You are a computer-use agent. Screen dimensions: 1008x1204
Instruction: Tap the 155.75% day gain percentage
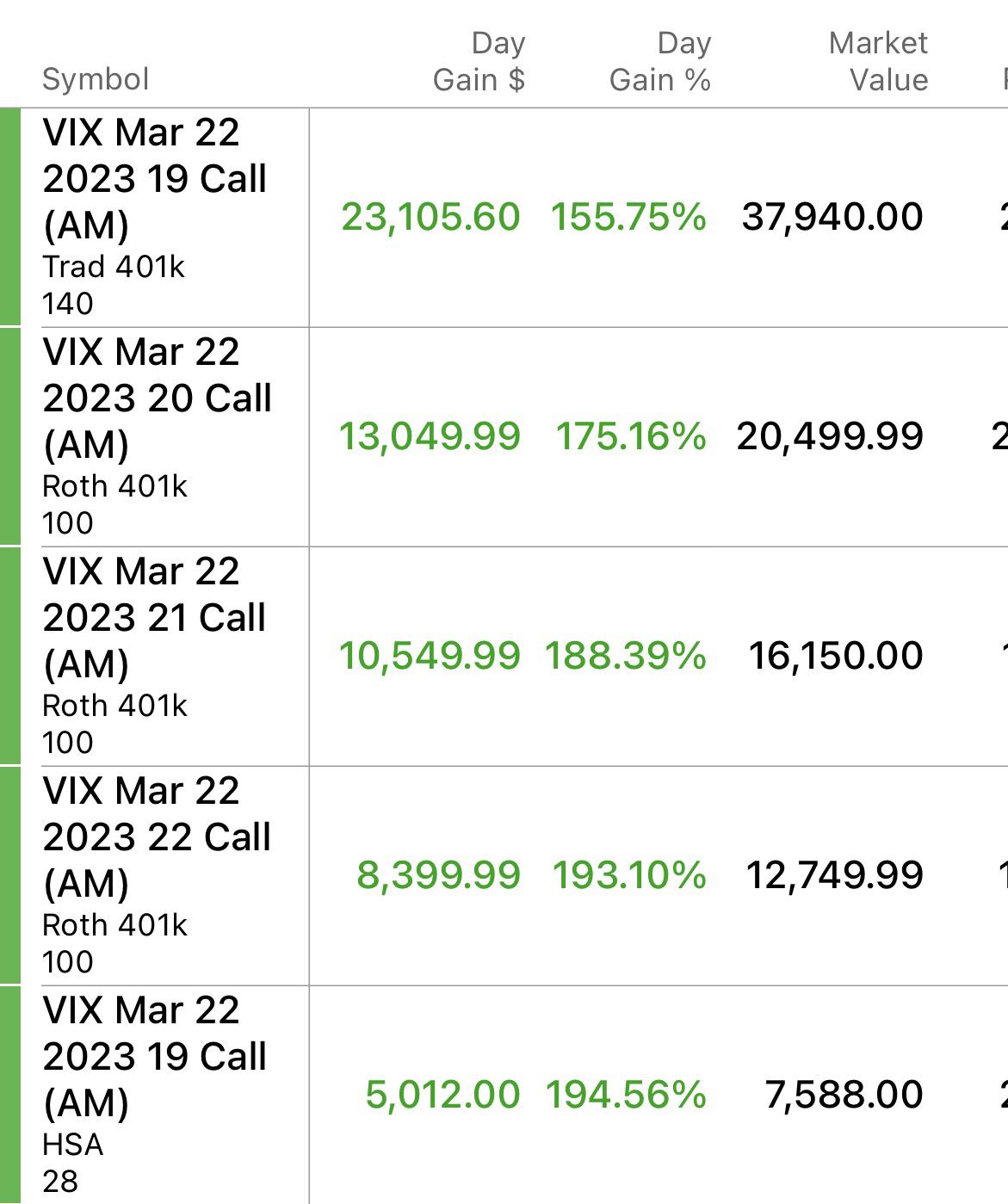tap(628, 217)
